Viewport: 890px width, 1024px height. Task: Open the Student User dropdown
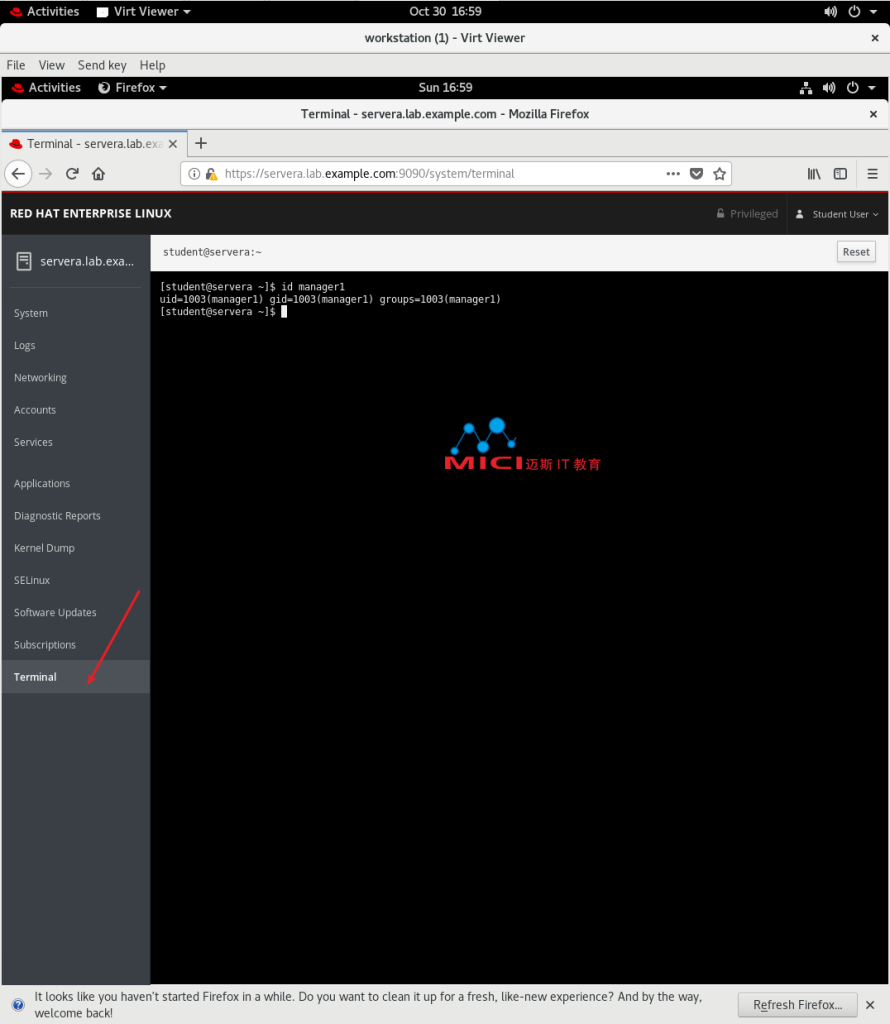point(837,214)
